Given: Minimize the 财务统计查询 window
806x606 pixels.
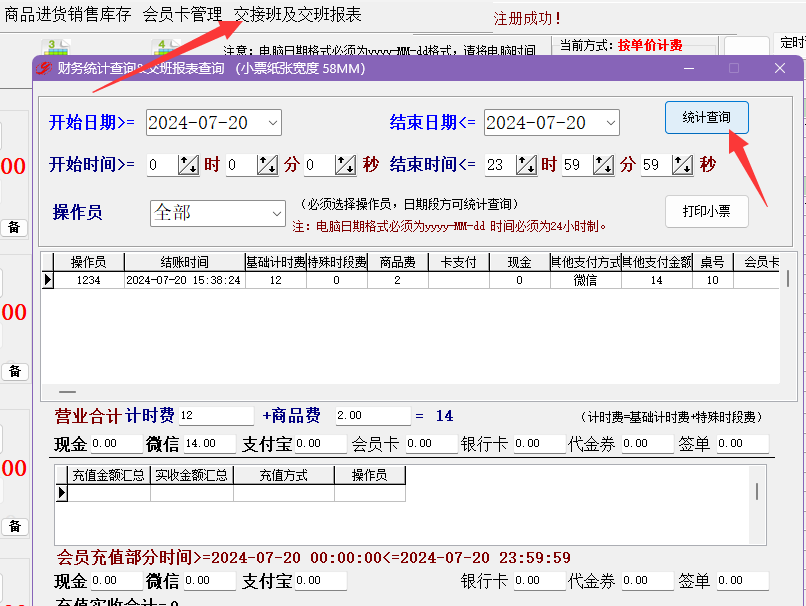Looking at the screenshot, I should [689, 68].
